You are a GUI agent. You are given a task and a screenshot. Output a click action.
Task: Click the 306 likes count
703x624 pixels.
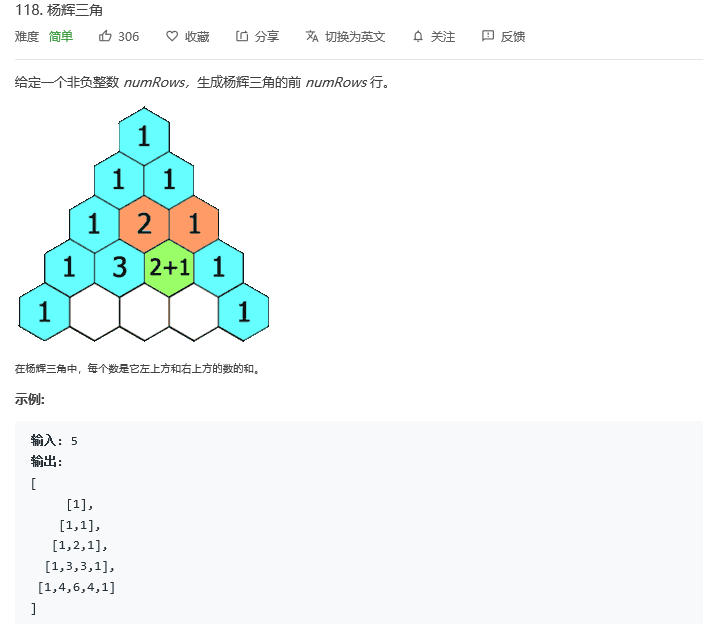pos(129,37)
